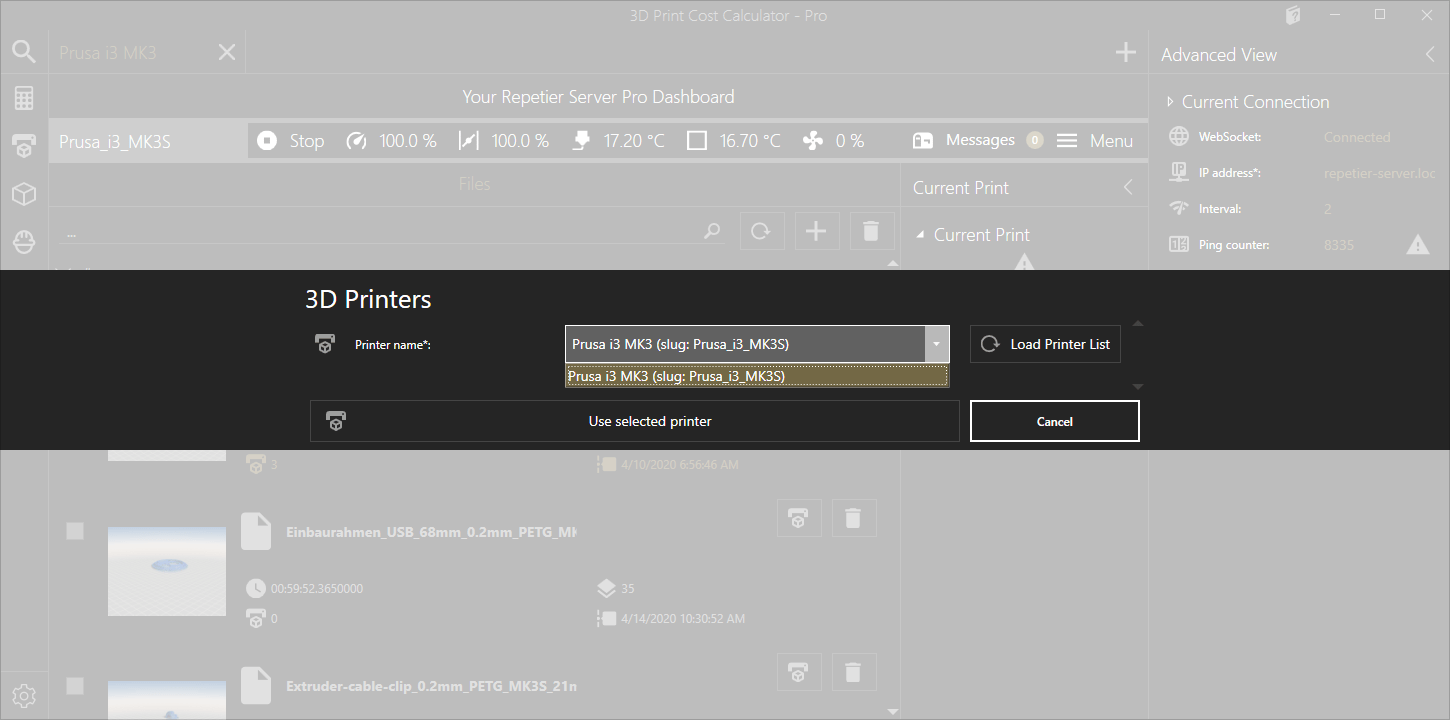The width and height of the screenshot is (1450, 720).
Task: Click the file list scroll up arrow
Action: click(x=893, y=264)
